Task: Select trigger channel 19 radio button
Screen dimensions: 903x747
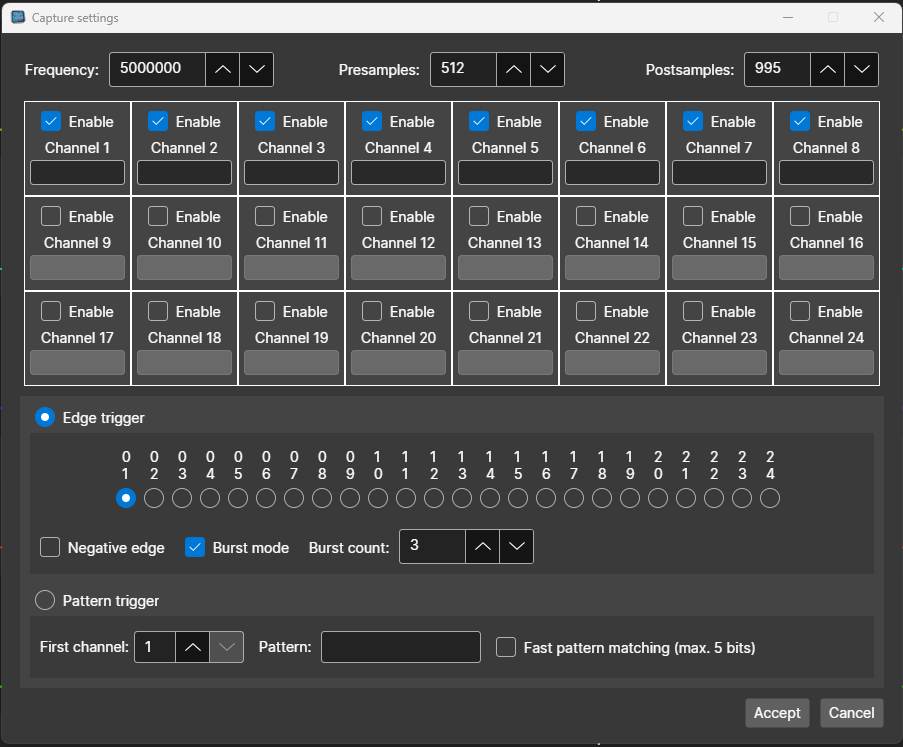Action: (x=630, y=498)
